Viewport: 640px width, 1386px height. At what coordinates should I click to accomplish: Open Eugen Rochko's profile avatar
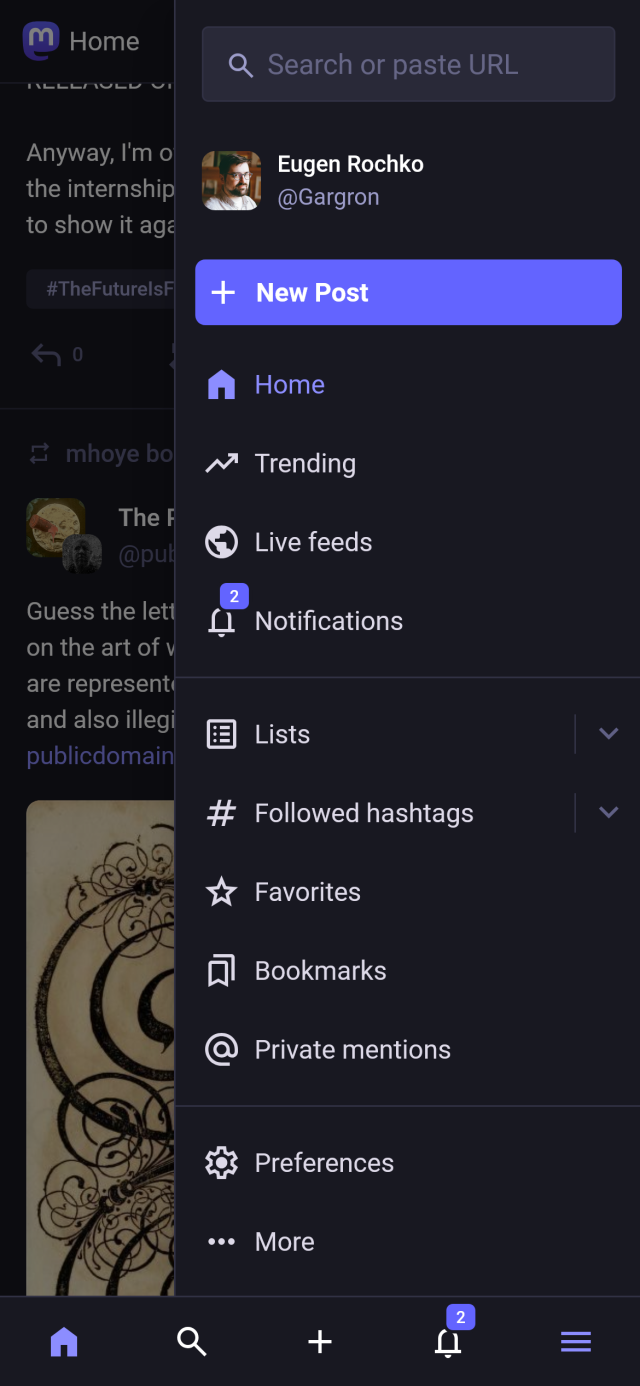[232, 181]
